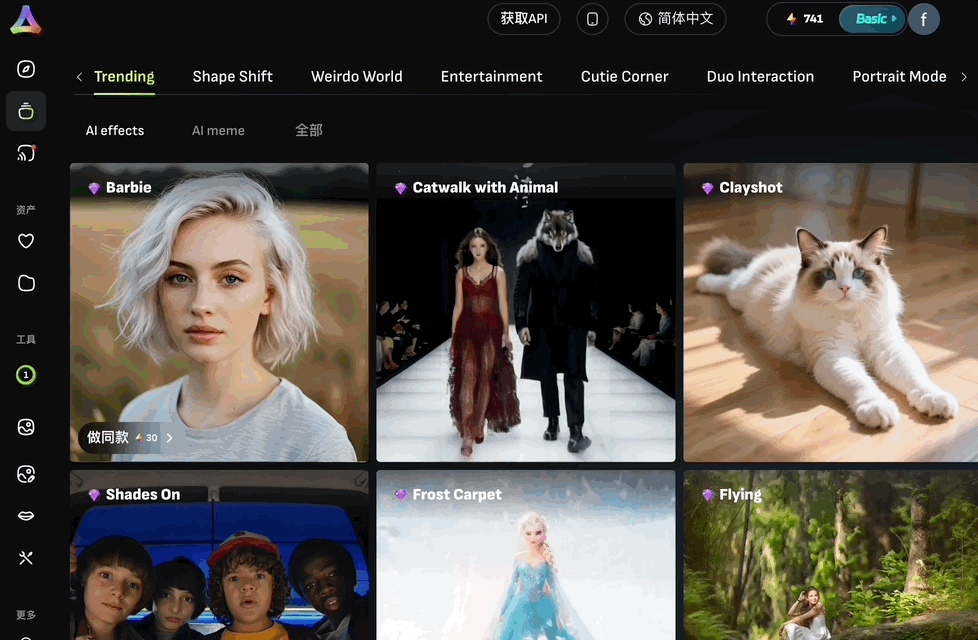Open the heart favorites icon
978x640 pixels.
click(x=26, y=241)
